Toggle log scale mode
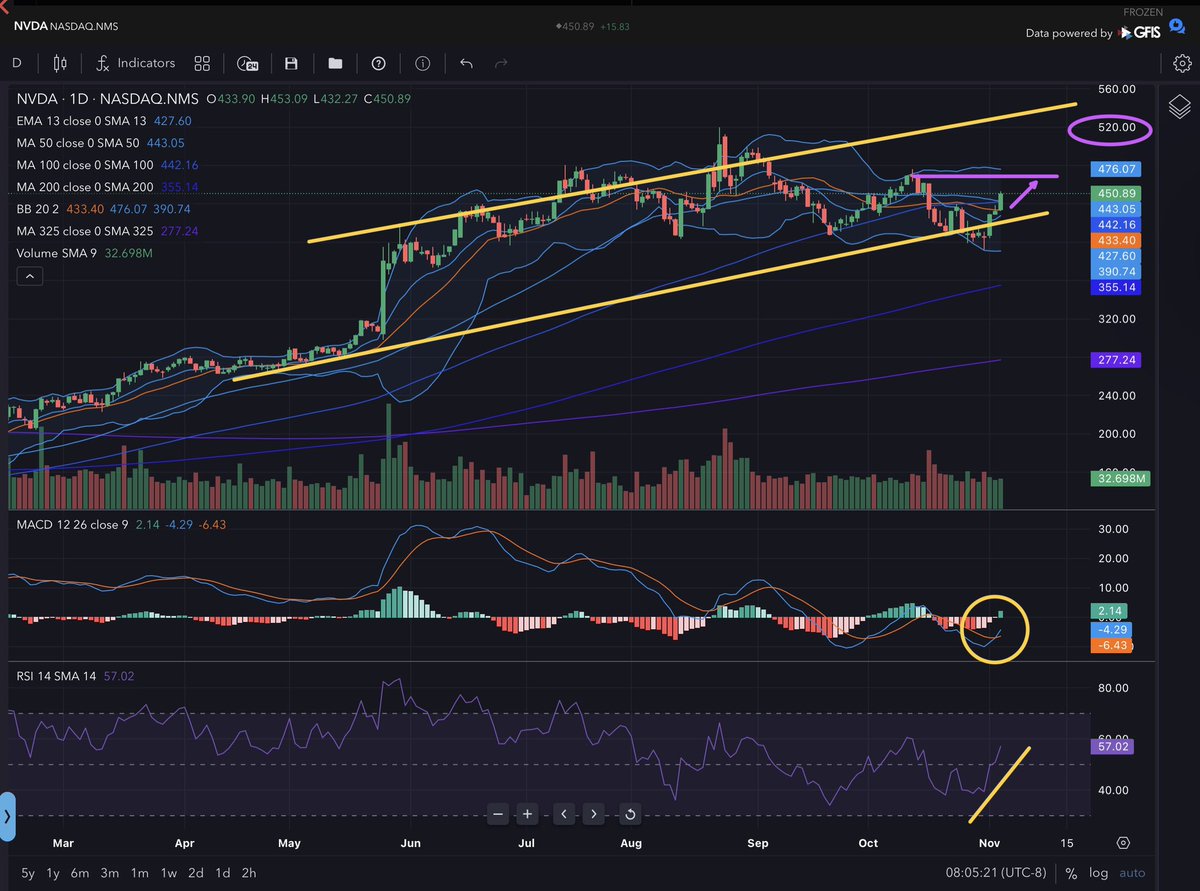This screenshot has width=1200, height=891. click(1098, 872)
